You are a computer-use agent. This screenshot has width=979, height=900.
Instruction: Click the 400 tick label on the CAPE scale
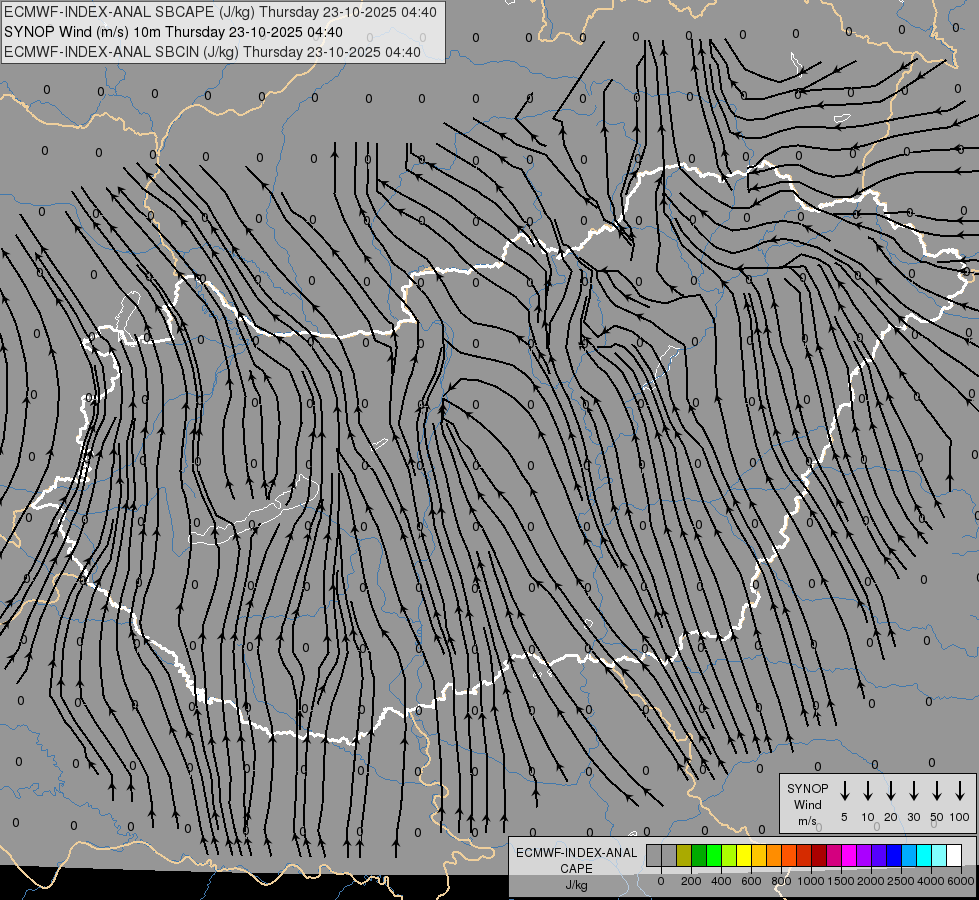[x=721, y=881]
